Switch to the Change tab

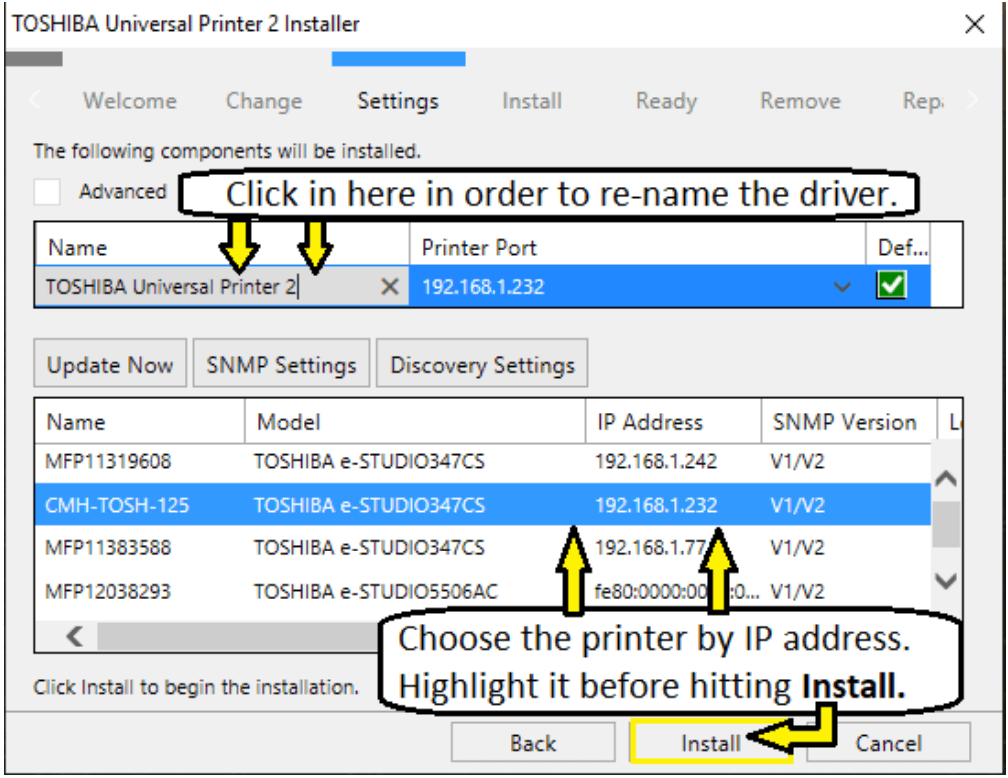pyautogui.click(x=264, y=101)
